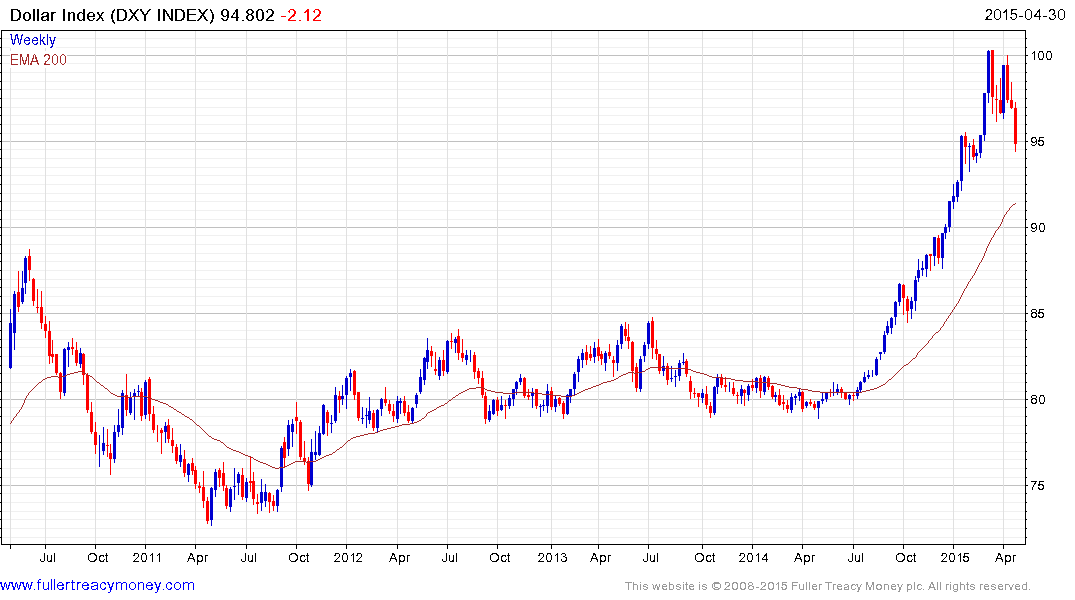Click the www.fullertreacymoney.com link
This screenshot has width=1075, height=600.
[x=97, y=585]
